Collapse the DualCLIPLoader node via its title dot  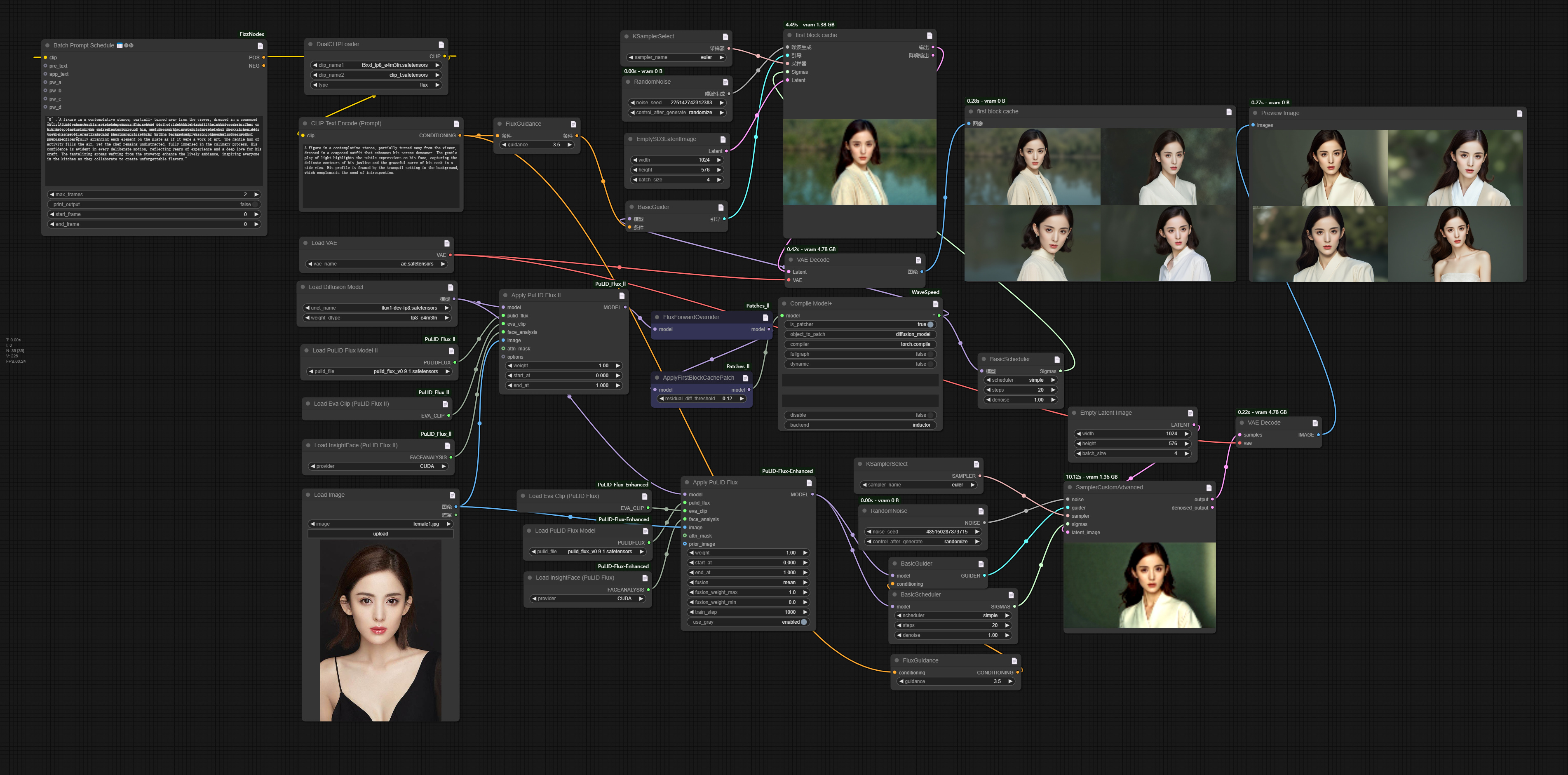point(310,45)
